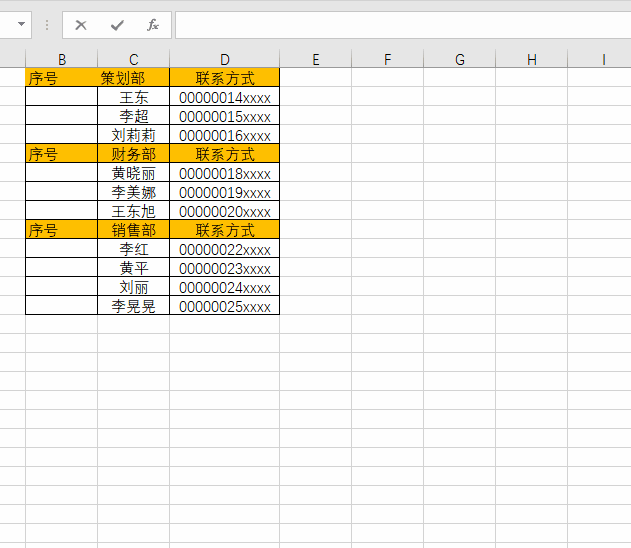Click the 销售部 header cell
Image resolution: width=631 pixels, height=548 pixels.
134,229
